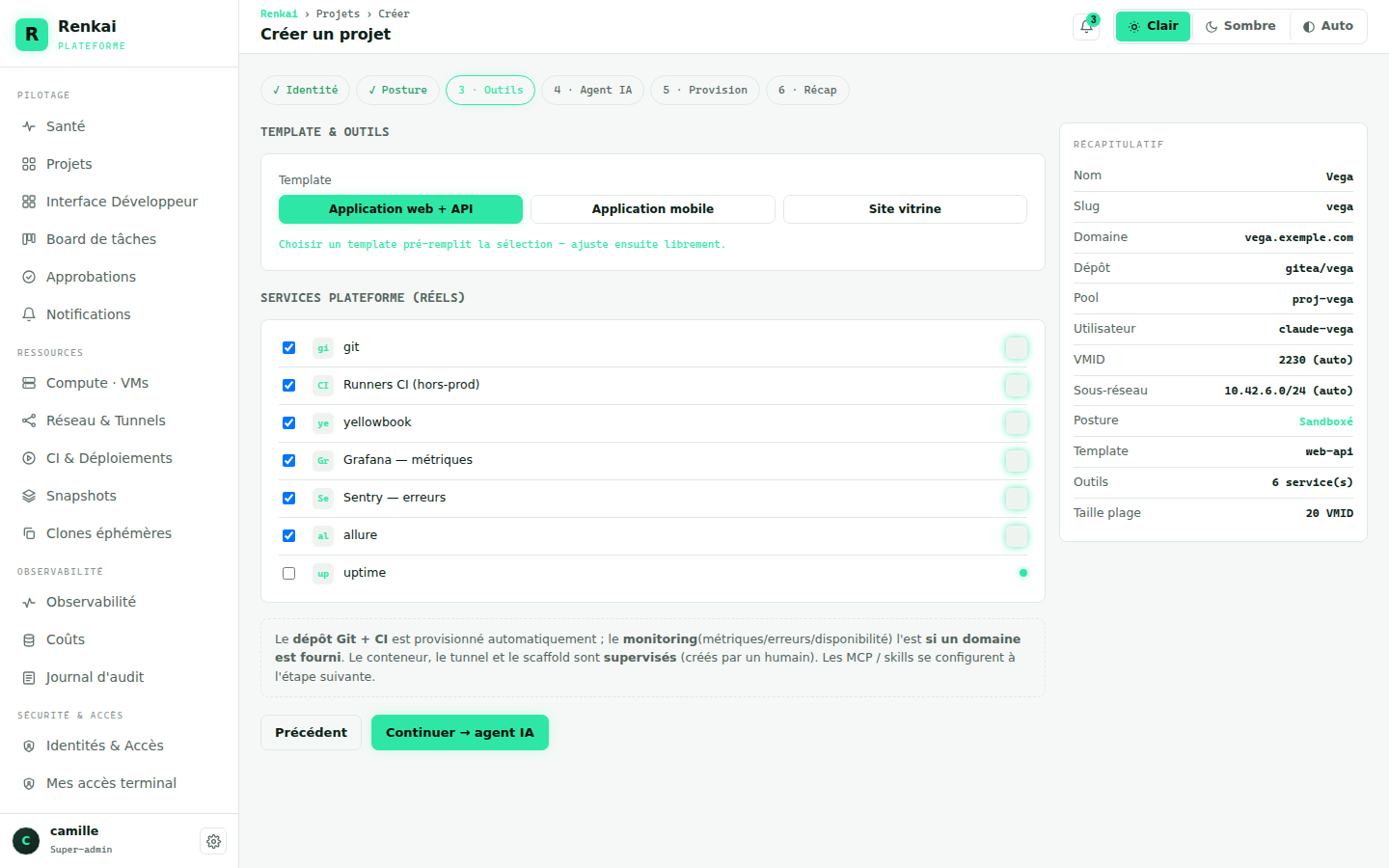
Task: Enable the uptime service checkbox
Action: click(288, 573)
